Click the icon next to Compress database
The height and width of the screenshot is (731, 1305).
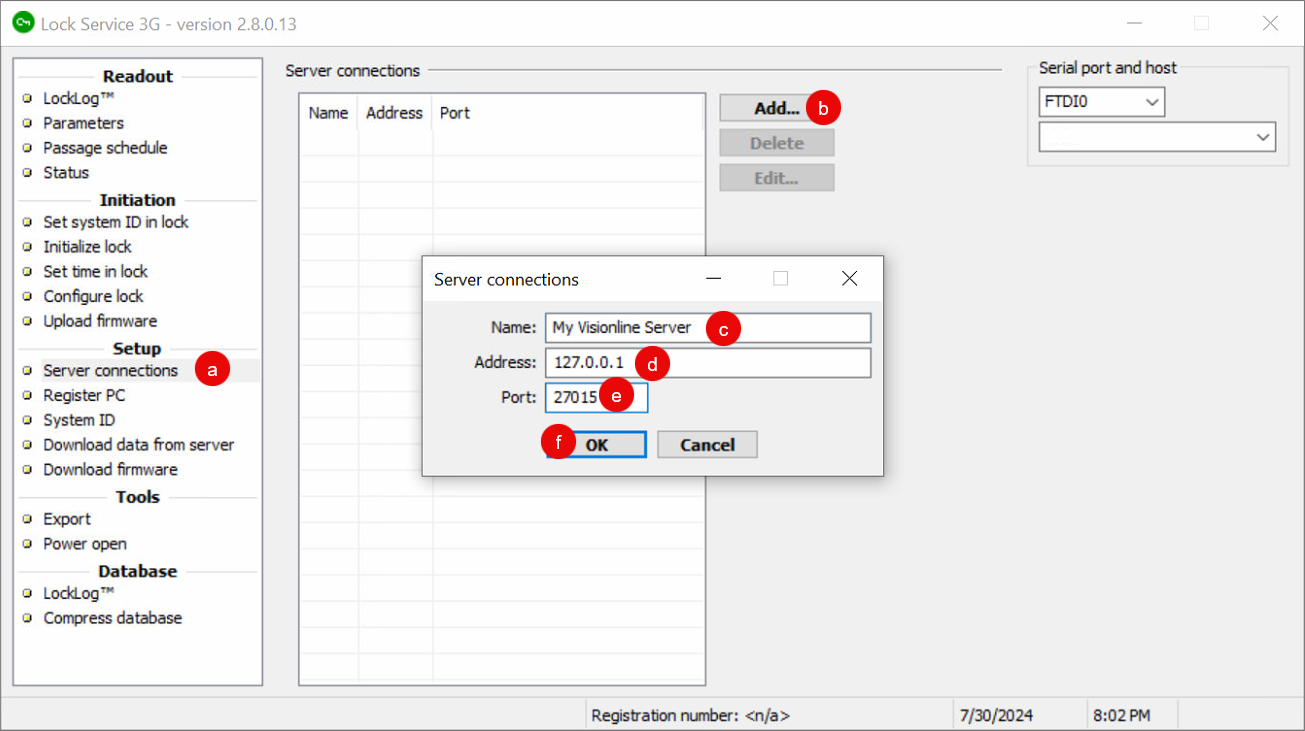pyautogui.click(x=25, y=618)
